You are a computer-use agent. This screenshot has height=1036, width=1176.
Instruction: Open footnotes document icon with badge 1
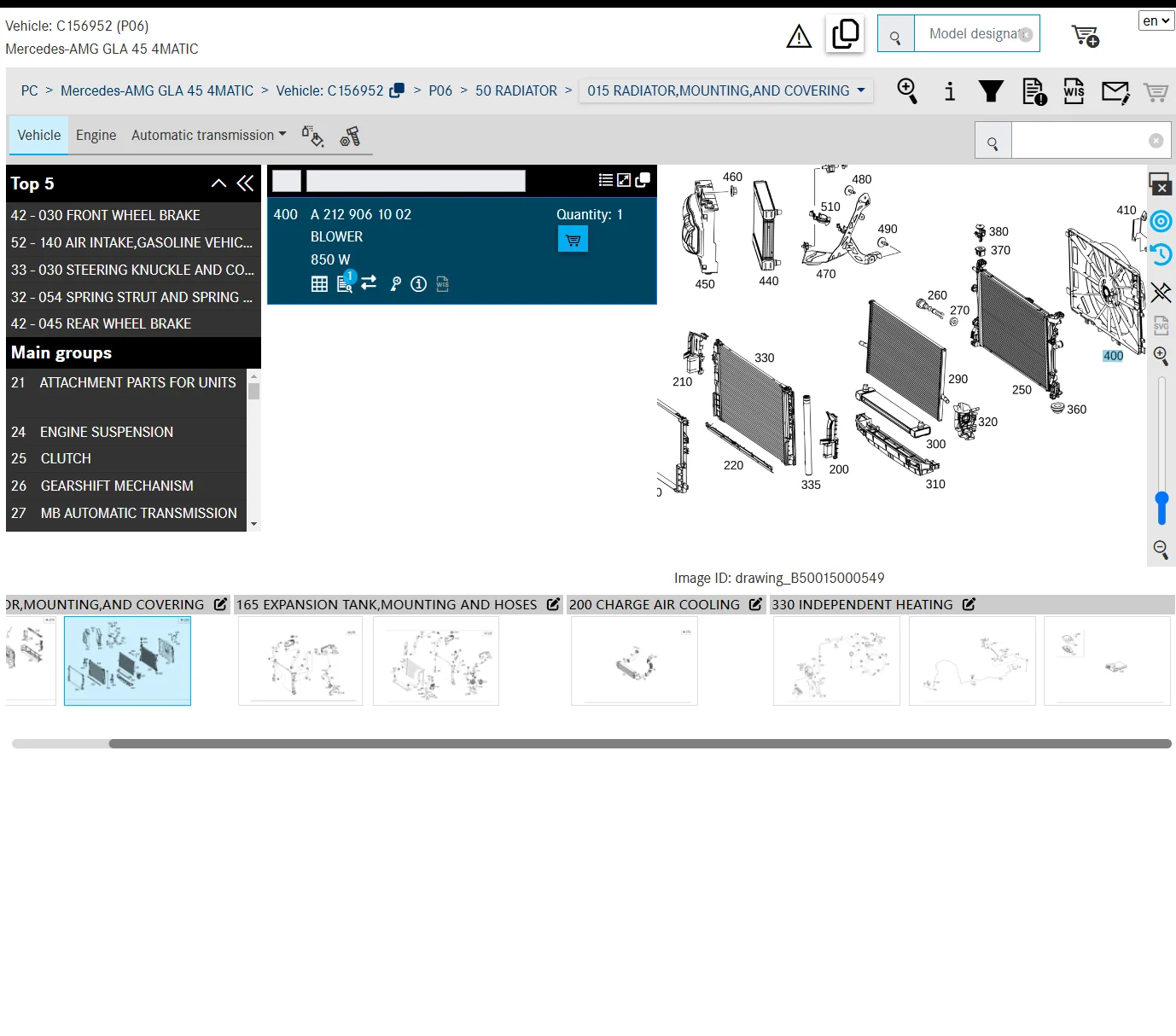pyautogui.click(x=346, y=282)
